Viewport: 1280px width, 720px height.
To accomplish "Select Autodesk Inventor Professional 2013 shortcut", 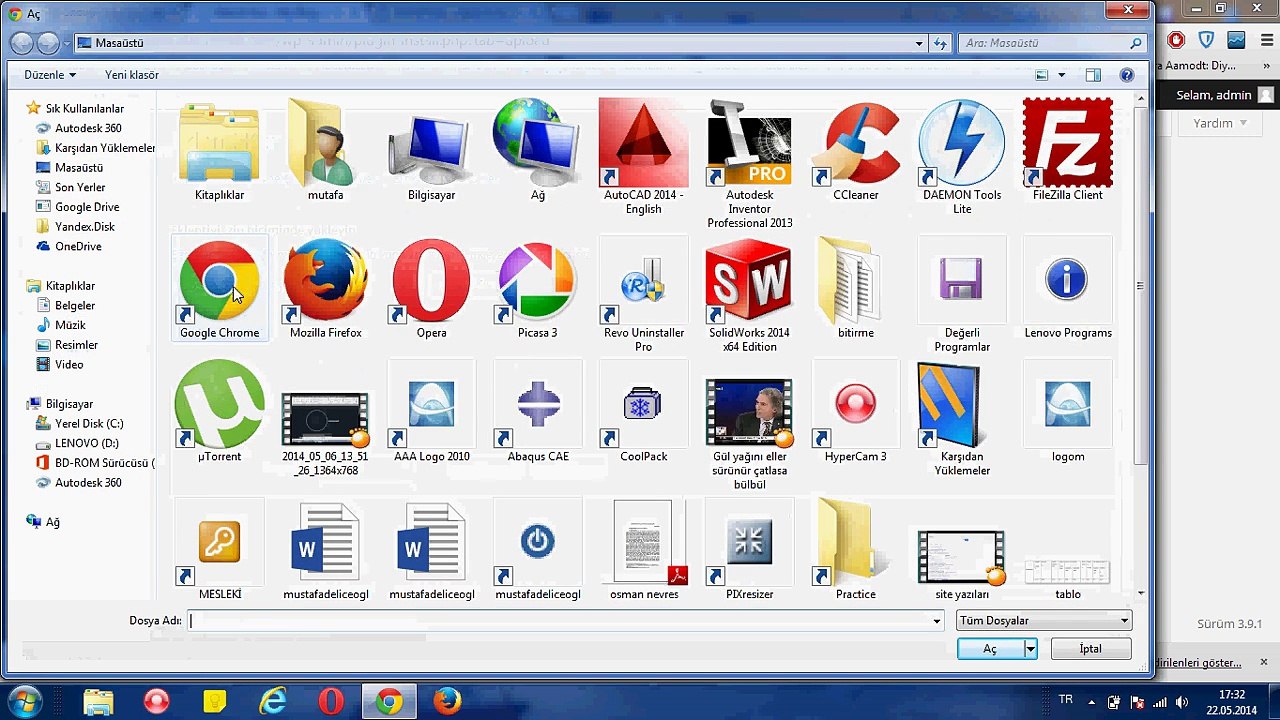I will pyautogui.click(x=749, y=164).
